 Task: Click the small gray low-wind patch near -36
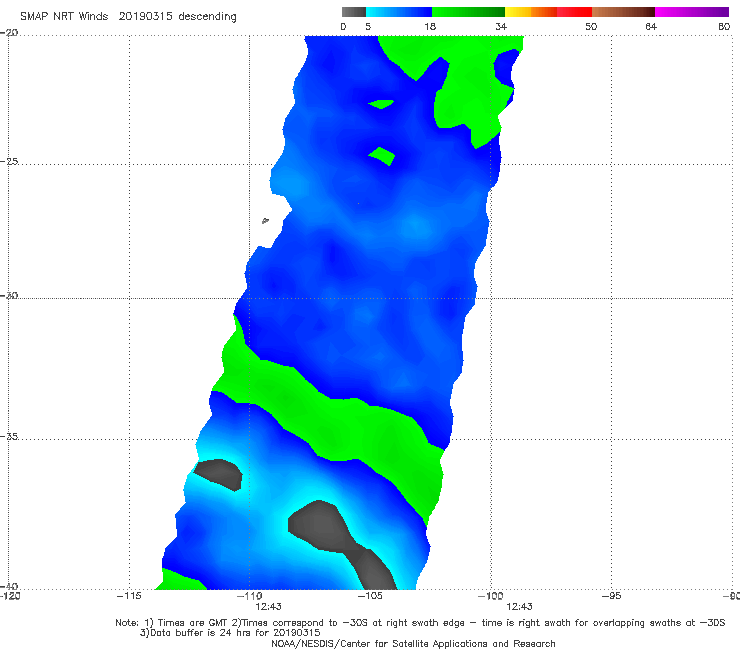tap(219, 474)
